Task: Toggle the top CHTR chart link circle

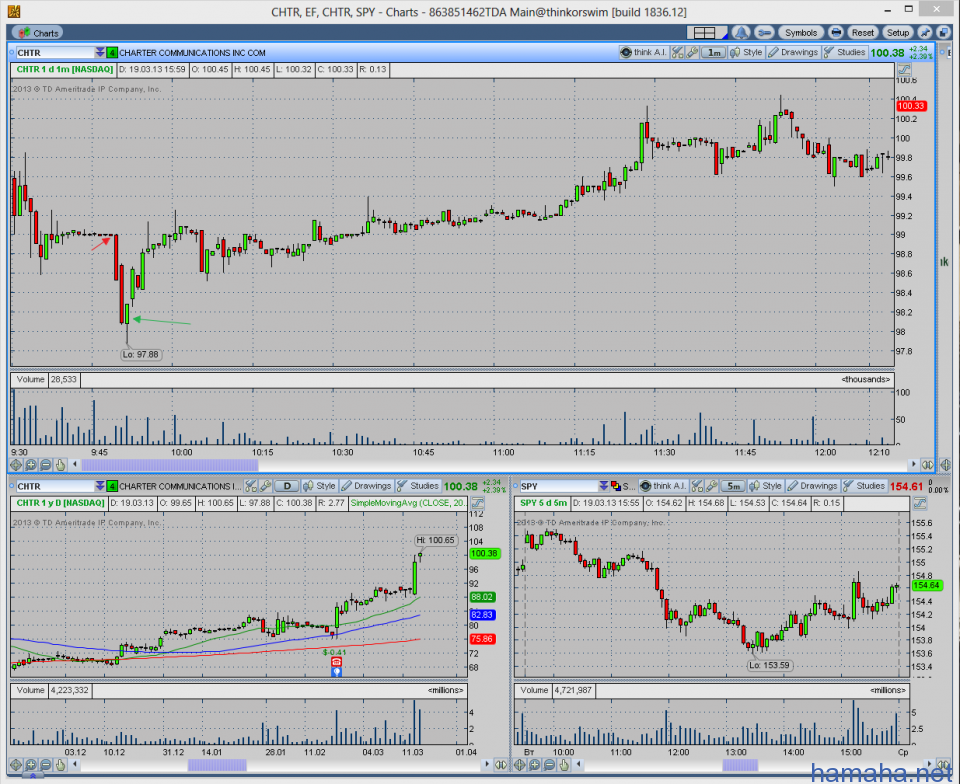Action: pos(12,53)
